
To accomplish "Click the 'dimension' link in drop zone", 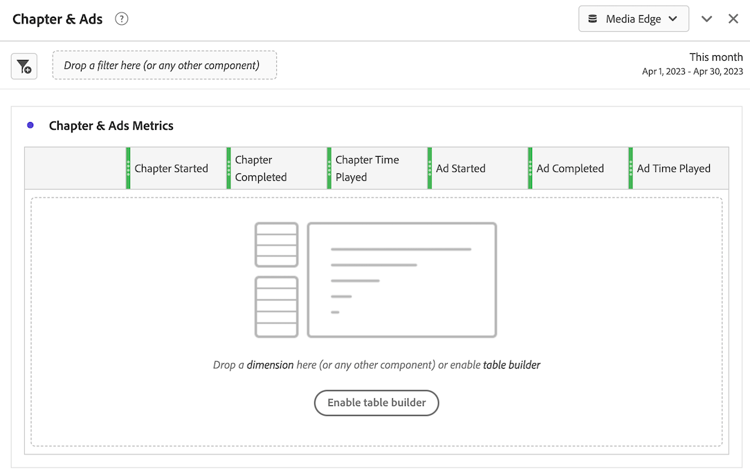I will click(270, 365).
